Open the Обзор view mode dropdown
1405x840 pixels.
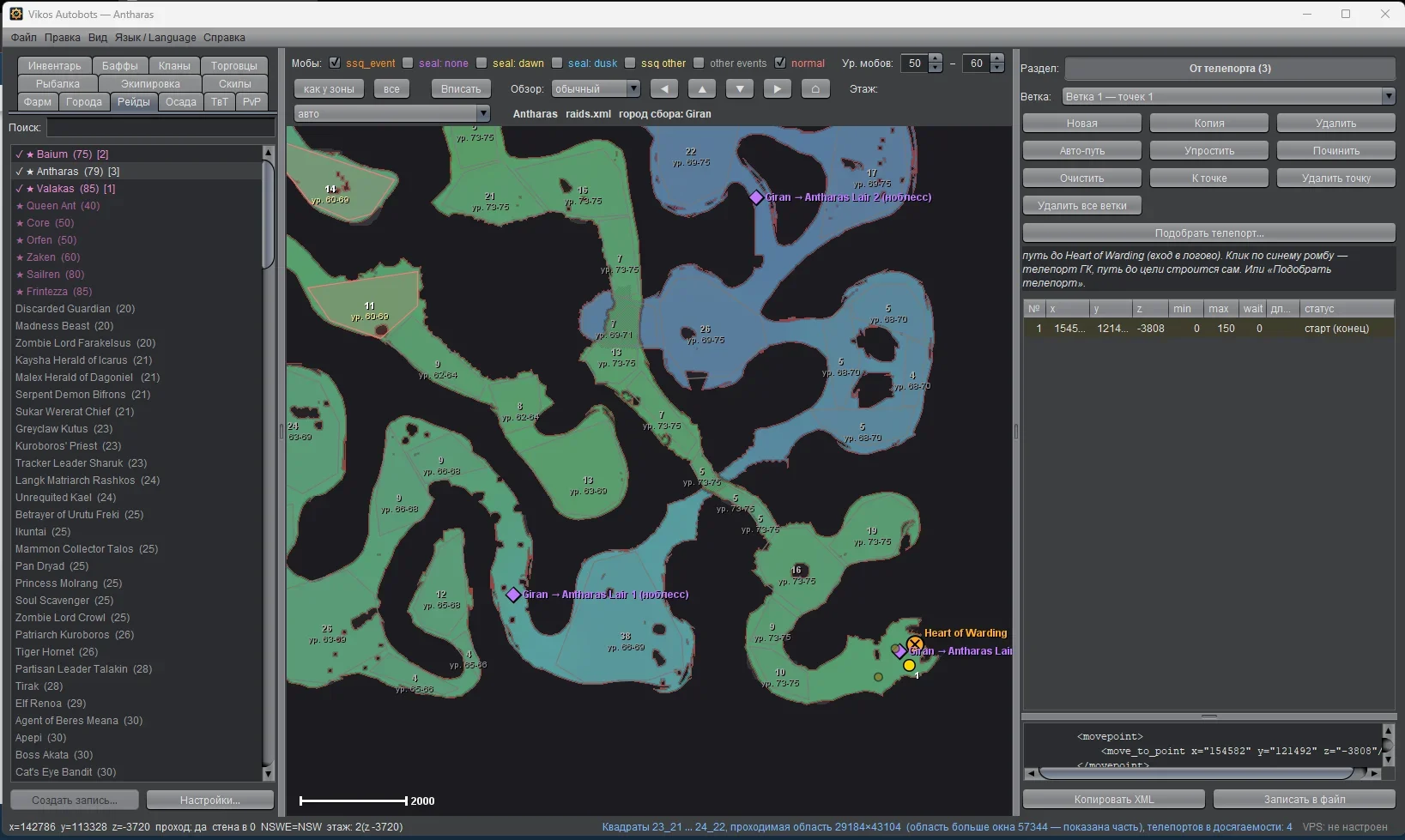pyautogui.click(x=597, y=88)
